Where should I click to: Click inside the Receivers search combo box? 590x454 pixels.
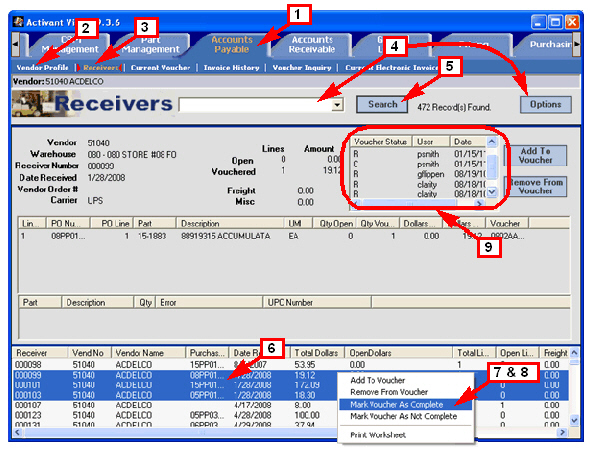[x=256, y=105]
